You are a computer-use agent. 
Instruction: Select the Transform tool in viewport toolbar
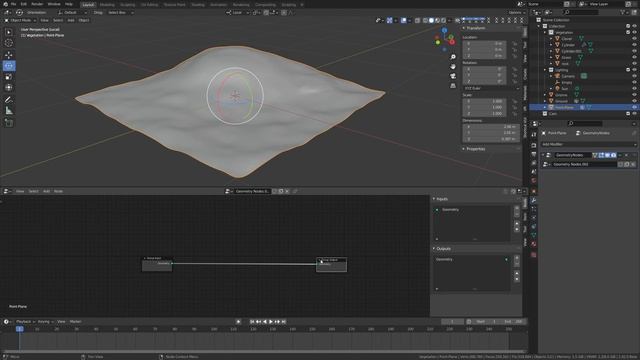pos(9,87)
